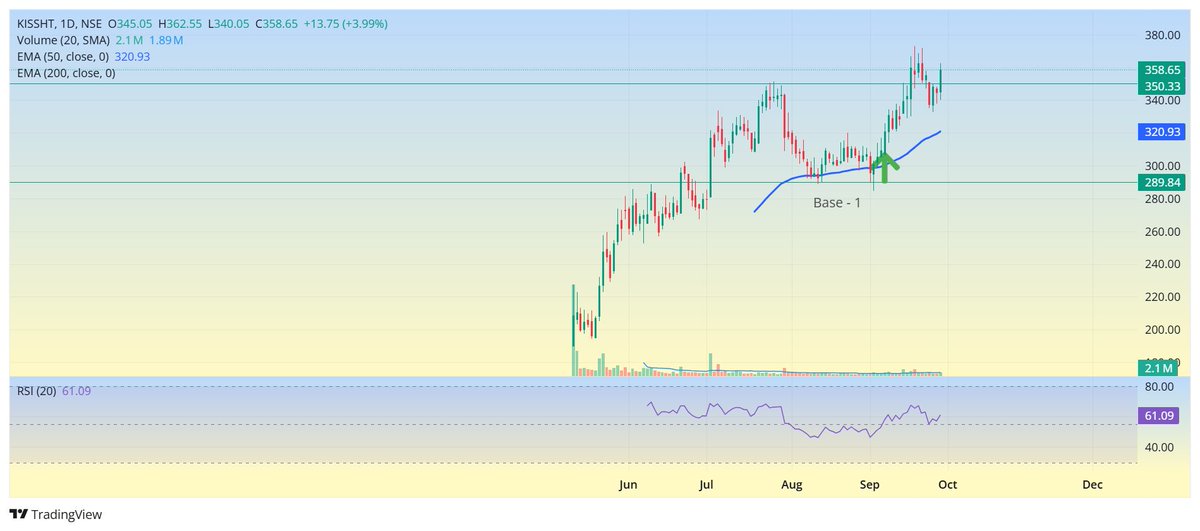Viewport: 1200px width, 531px height.
Task: Click the 200.00 price axis label
Action: (x=1164, y=330)
